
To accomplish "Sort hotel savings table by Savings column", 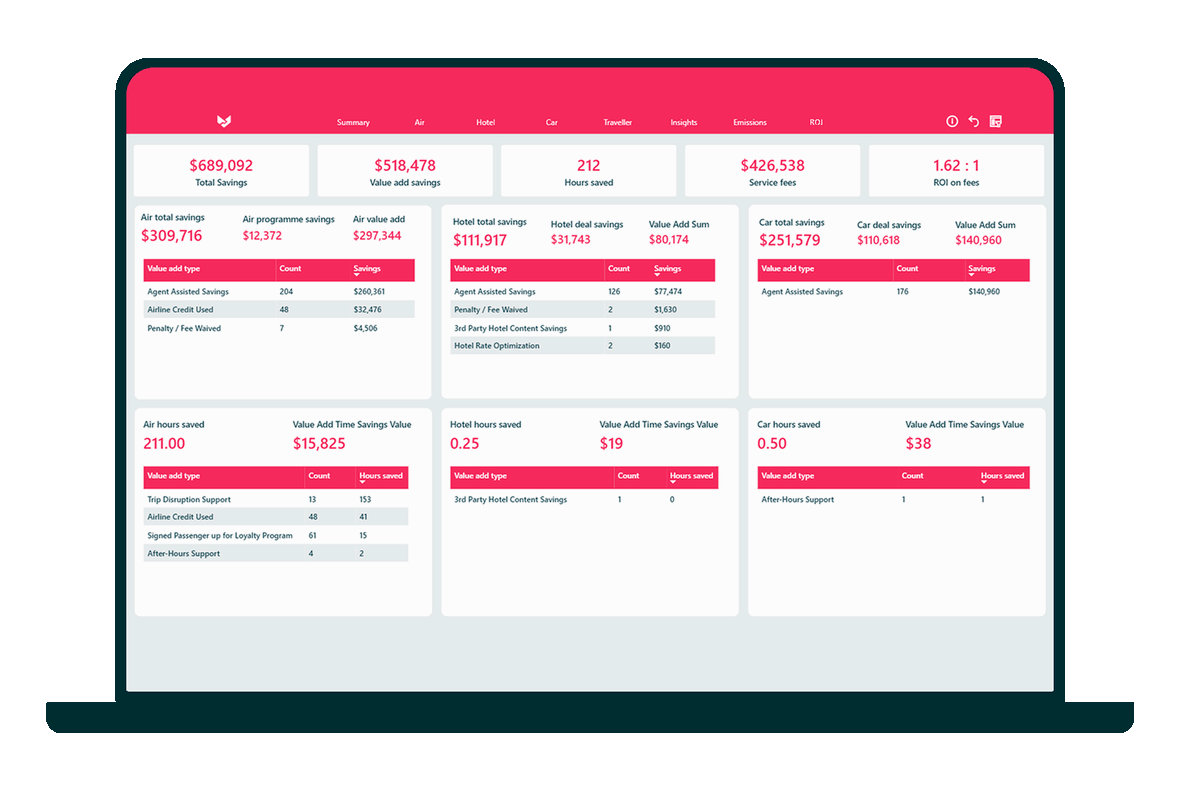I will 668,269.
